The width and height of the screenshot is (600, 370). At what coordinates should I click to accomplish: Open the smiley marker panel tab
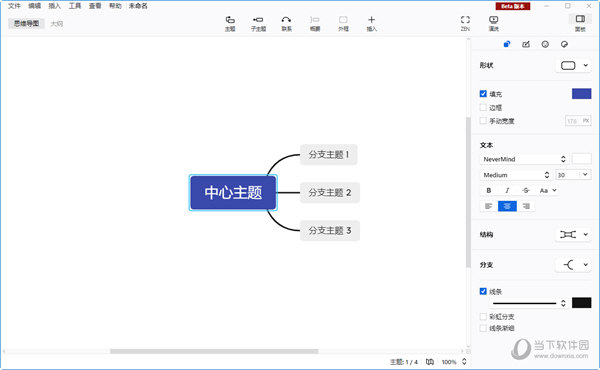tap(545, 44)
